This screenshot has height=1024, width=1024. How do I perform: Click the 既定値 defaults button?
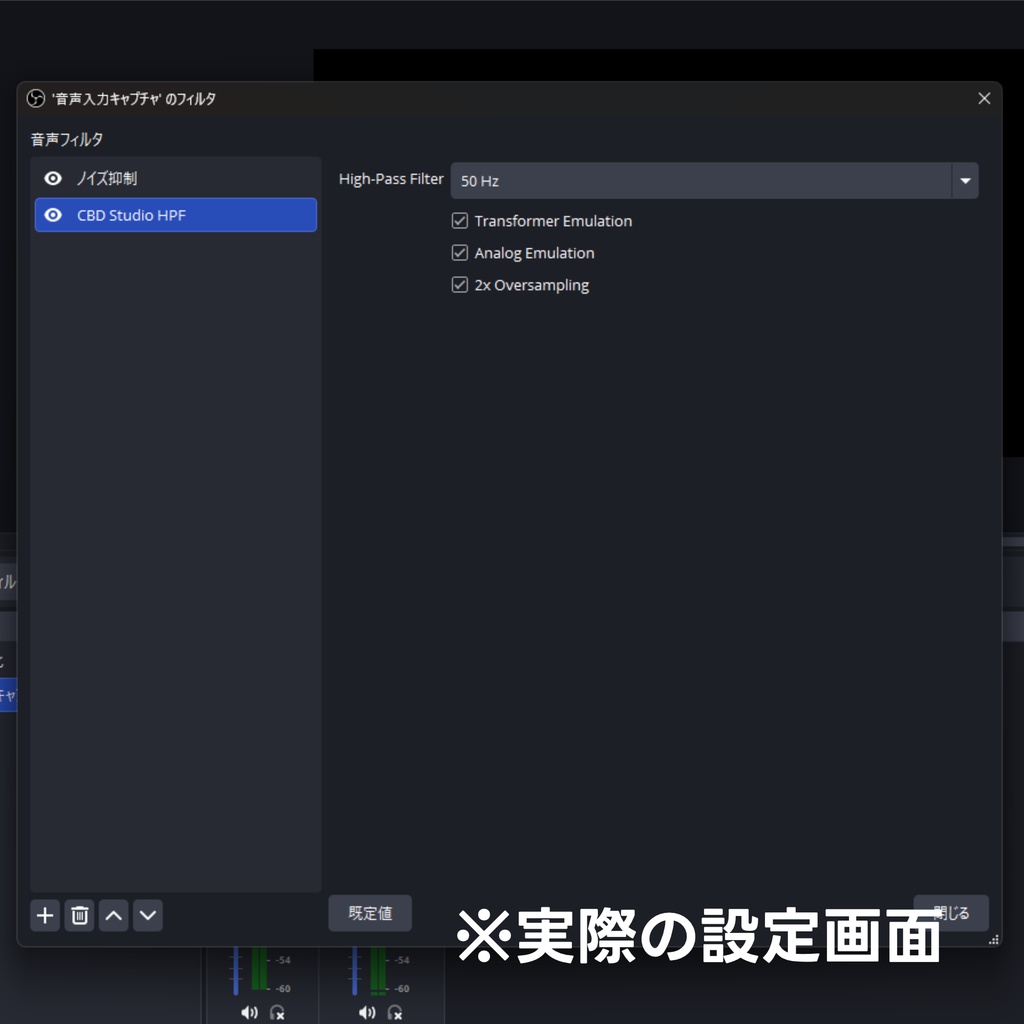pos(370,913)
